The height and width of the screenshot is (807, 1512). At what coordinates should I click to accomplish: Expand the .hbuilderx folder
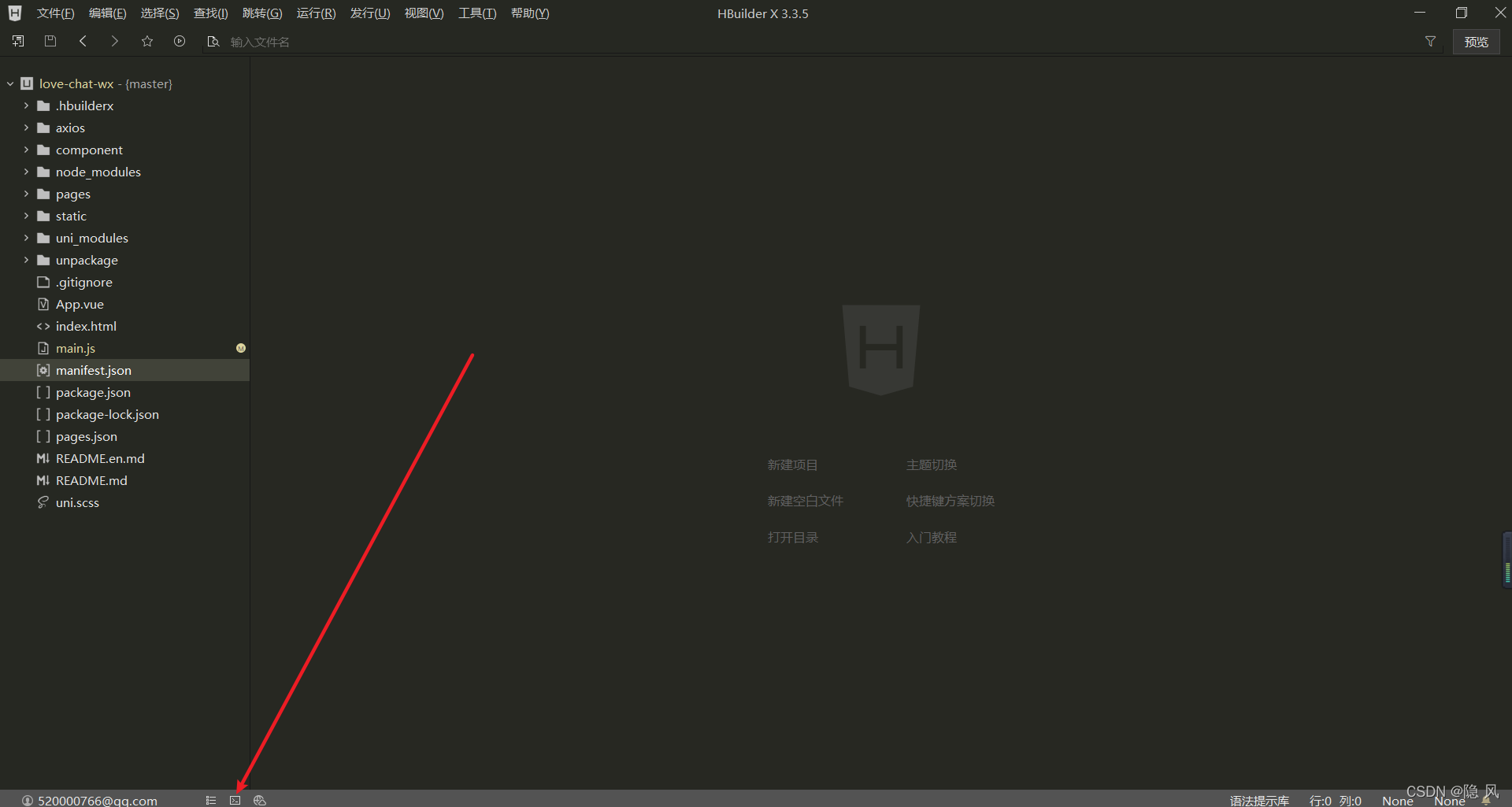pos(26,106)
